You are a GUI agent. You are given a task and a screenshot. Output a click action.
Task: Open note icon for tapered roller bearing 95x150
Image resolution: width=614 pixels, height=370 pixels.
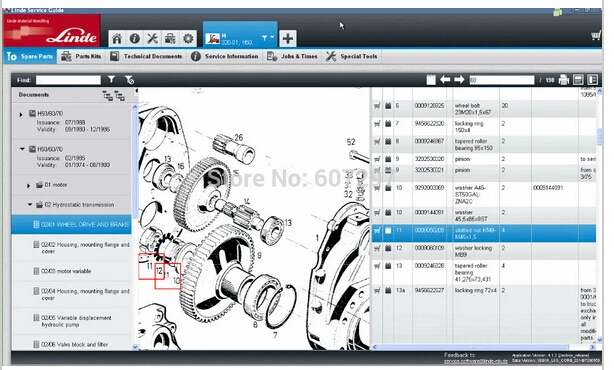[x=388, y=141]
